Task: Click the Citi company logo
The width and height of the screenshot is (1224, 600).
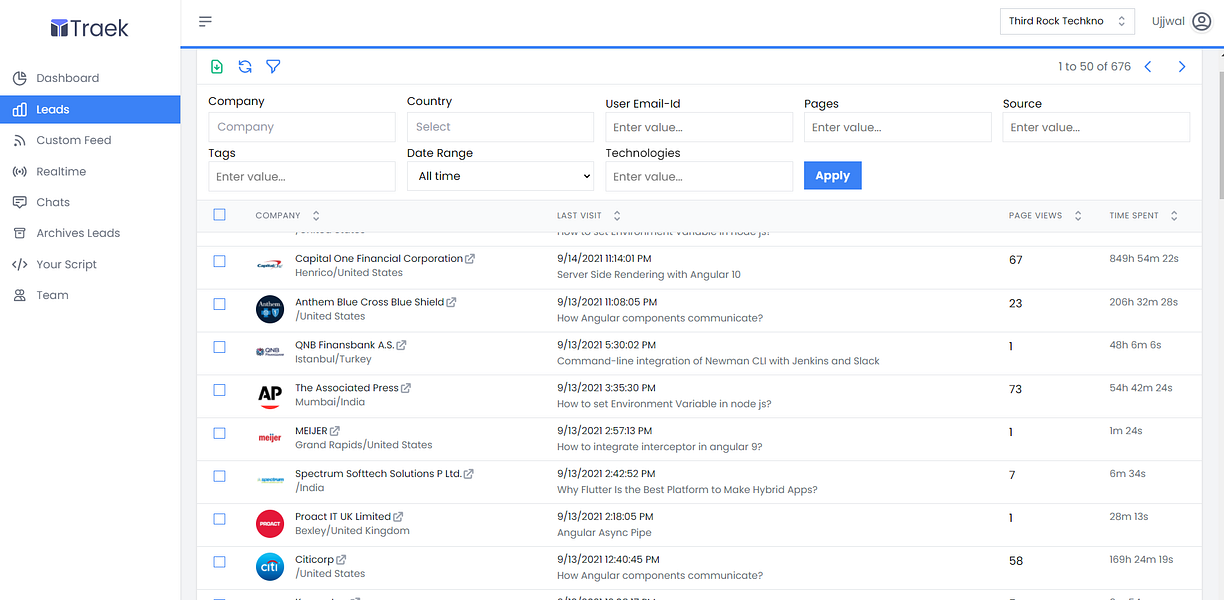Action: (270, 567)
